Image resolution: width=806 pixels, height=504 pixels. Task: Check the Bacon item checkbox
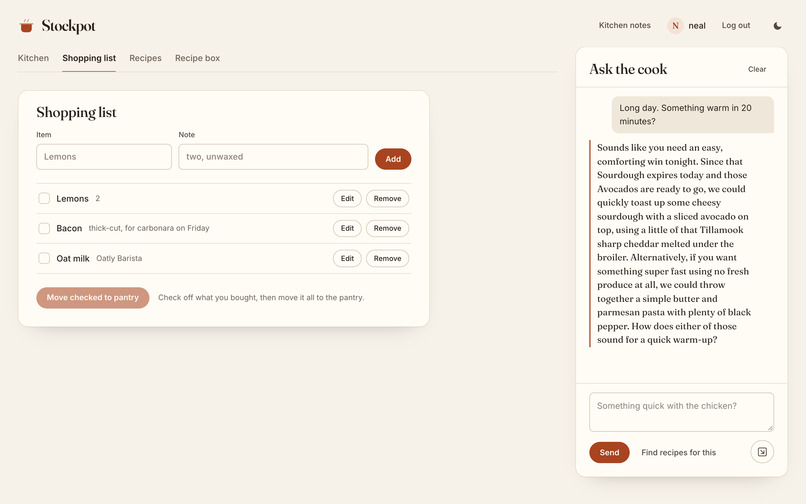click(x=44, y=228)
